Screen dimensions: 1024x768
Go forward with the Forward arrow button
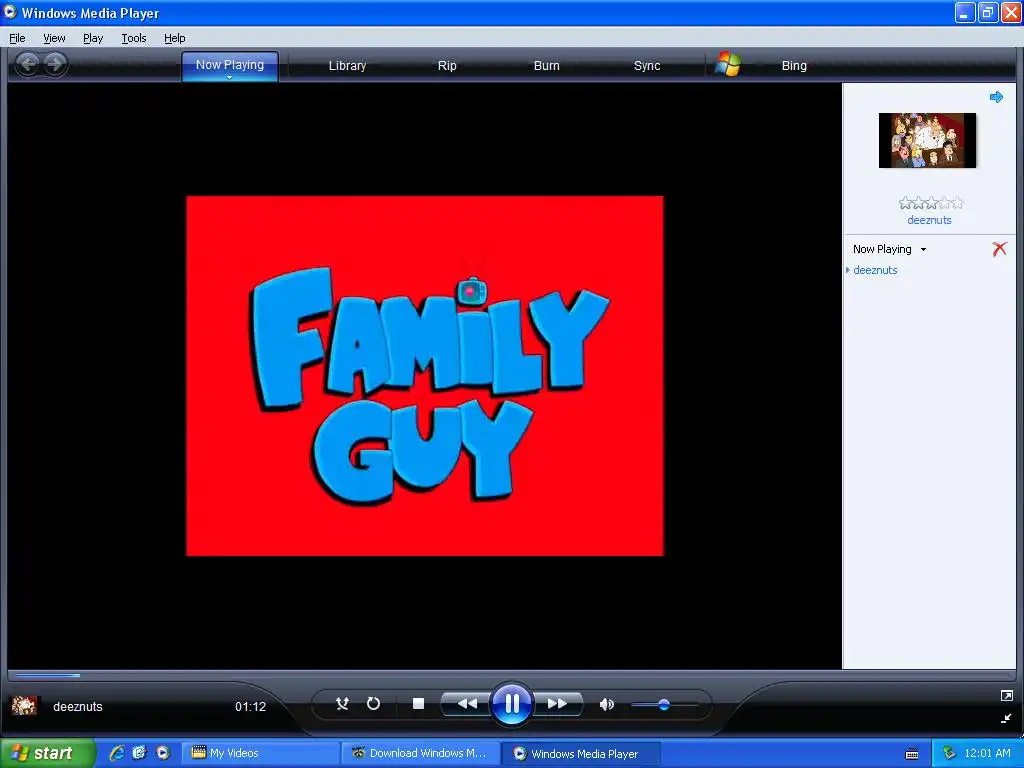tap(56, 64)
